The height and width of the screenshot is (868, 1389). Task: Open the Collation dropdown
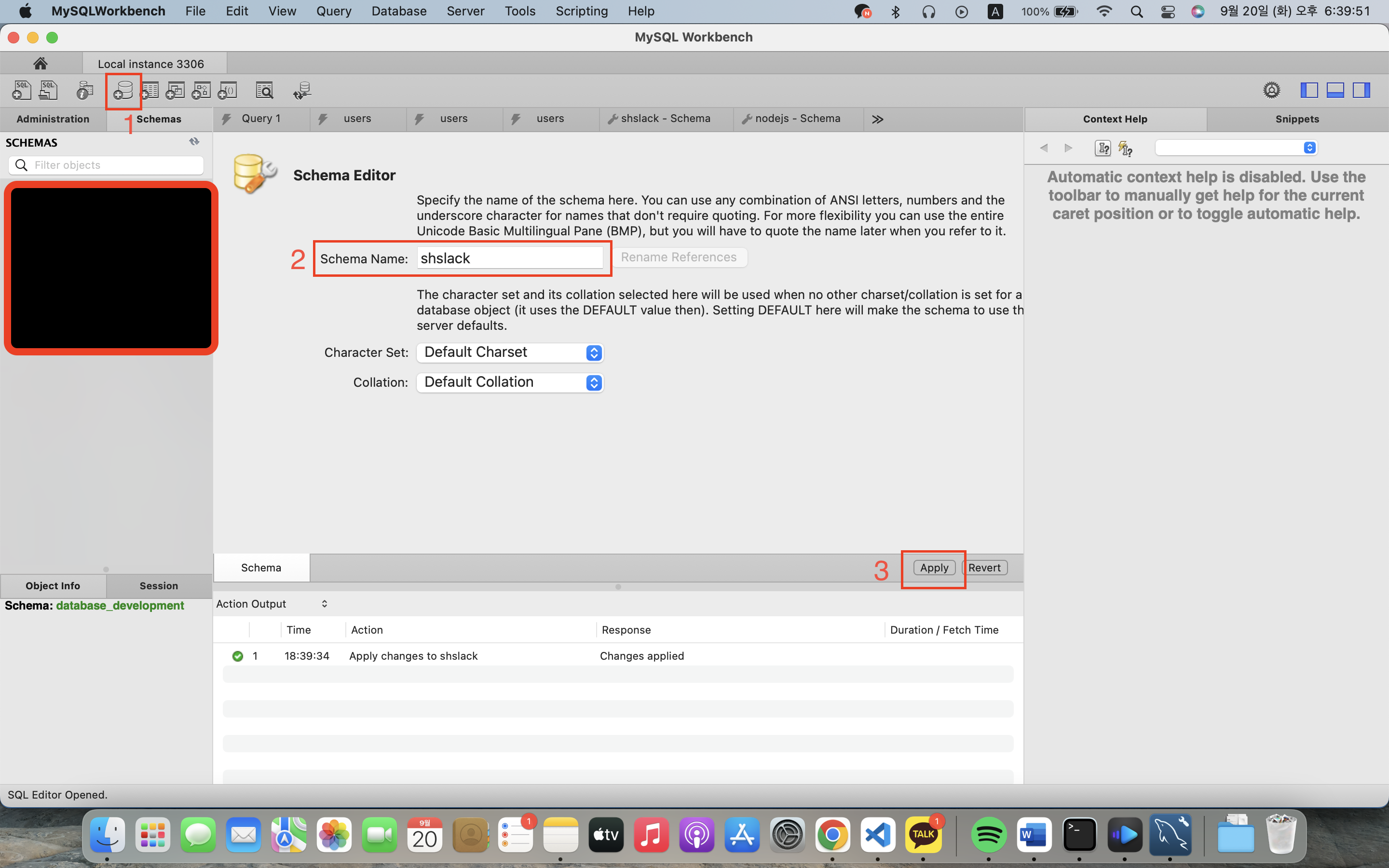pos(510,382)
